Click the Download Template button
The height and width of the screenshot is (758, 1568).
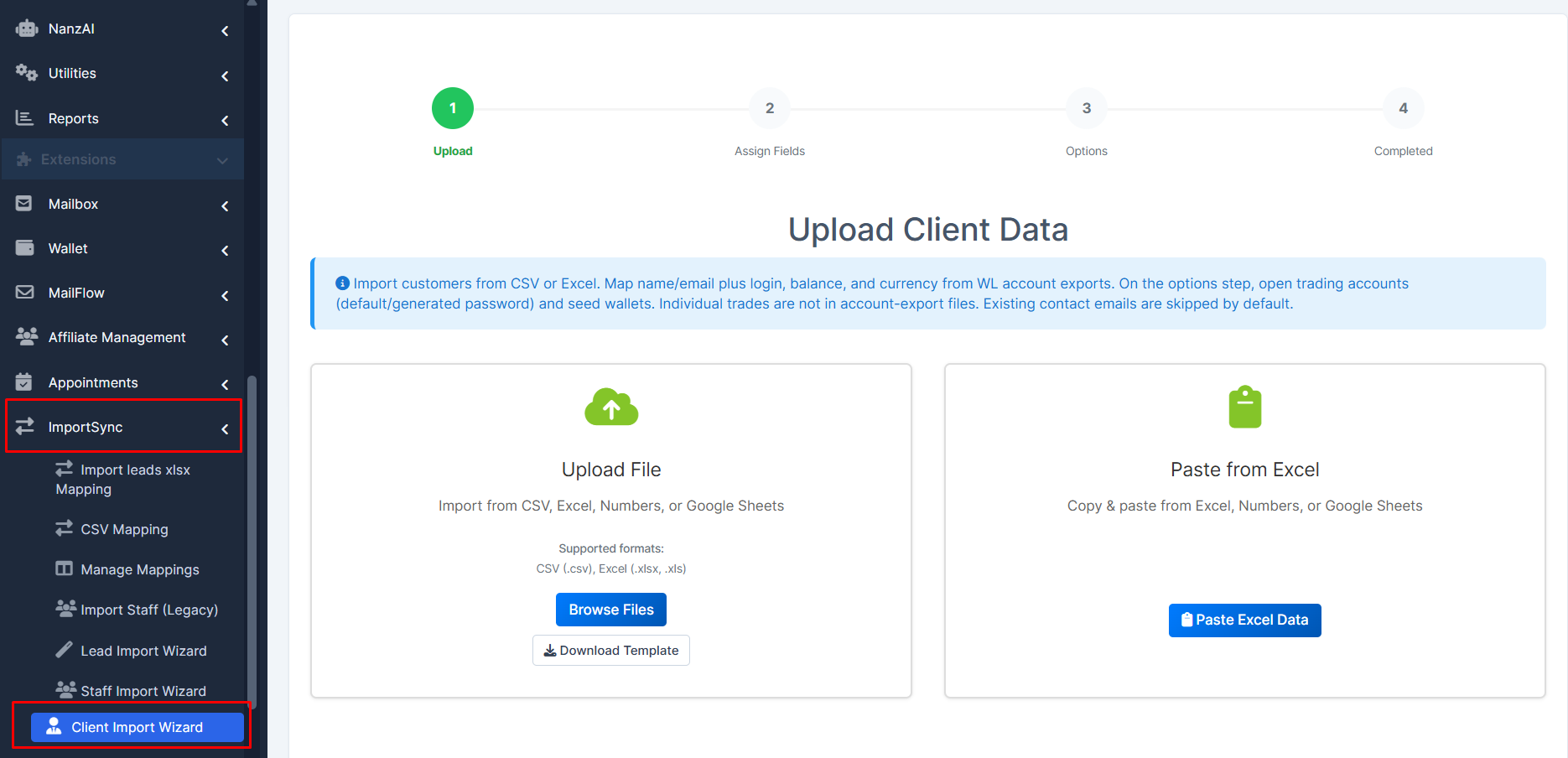click(611, 651)
